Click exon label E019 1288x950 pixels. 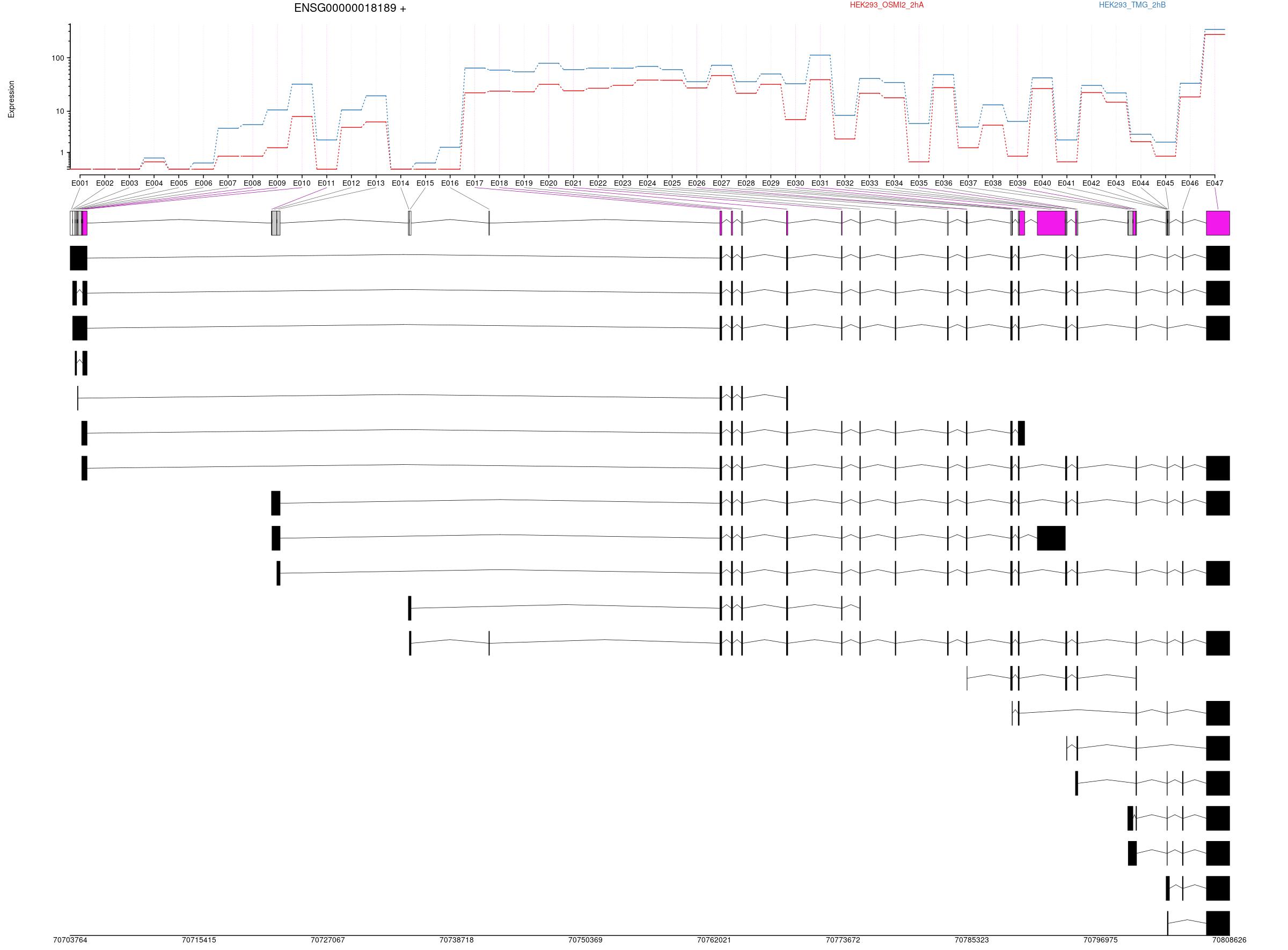(x=524, y=184)
